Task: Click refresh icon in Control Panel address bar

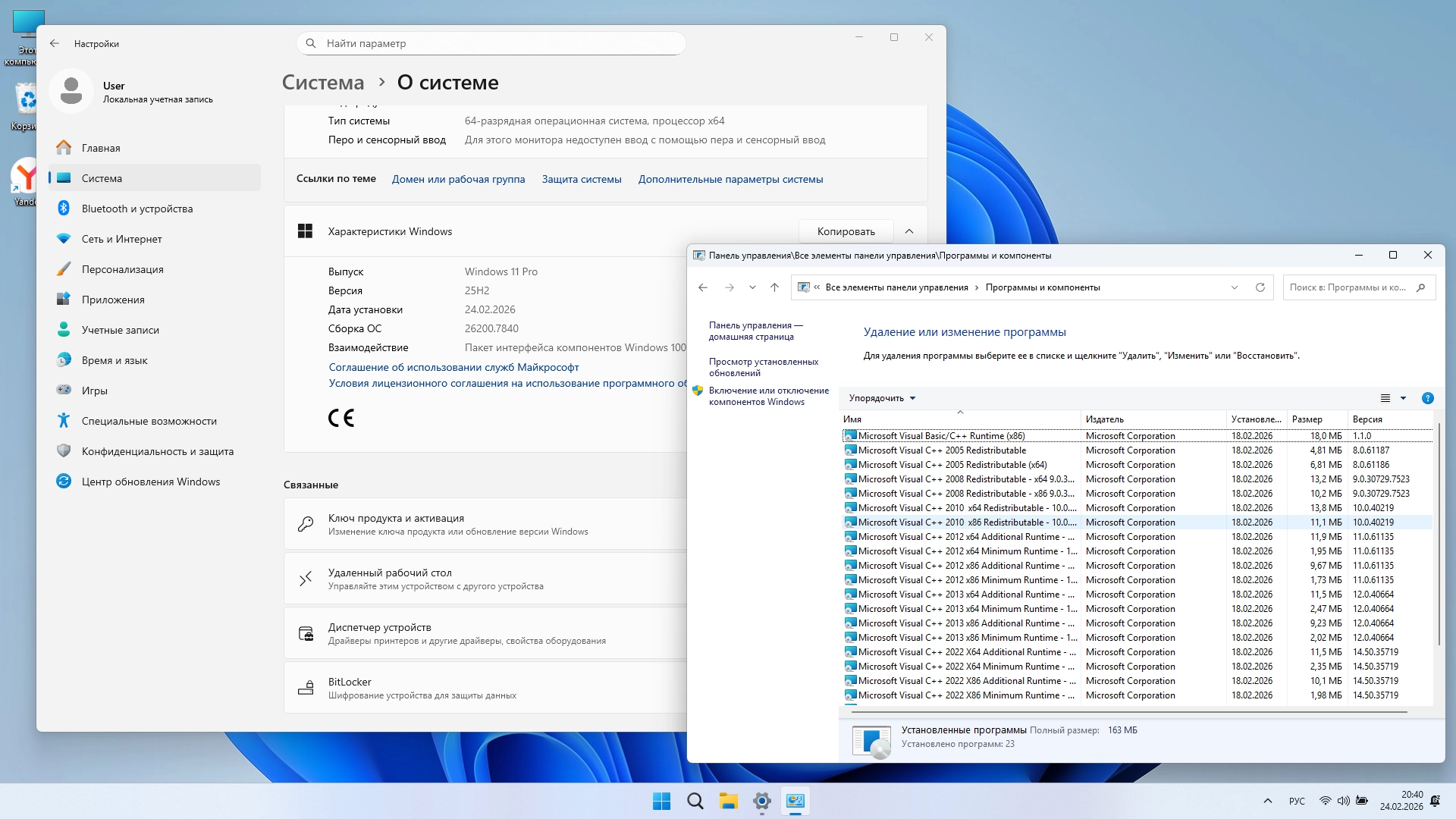Action: (x=1260, y=287)
